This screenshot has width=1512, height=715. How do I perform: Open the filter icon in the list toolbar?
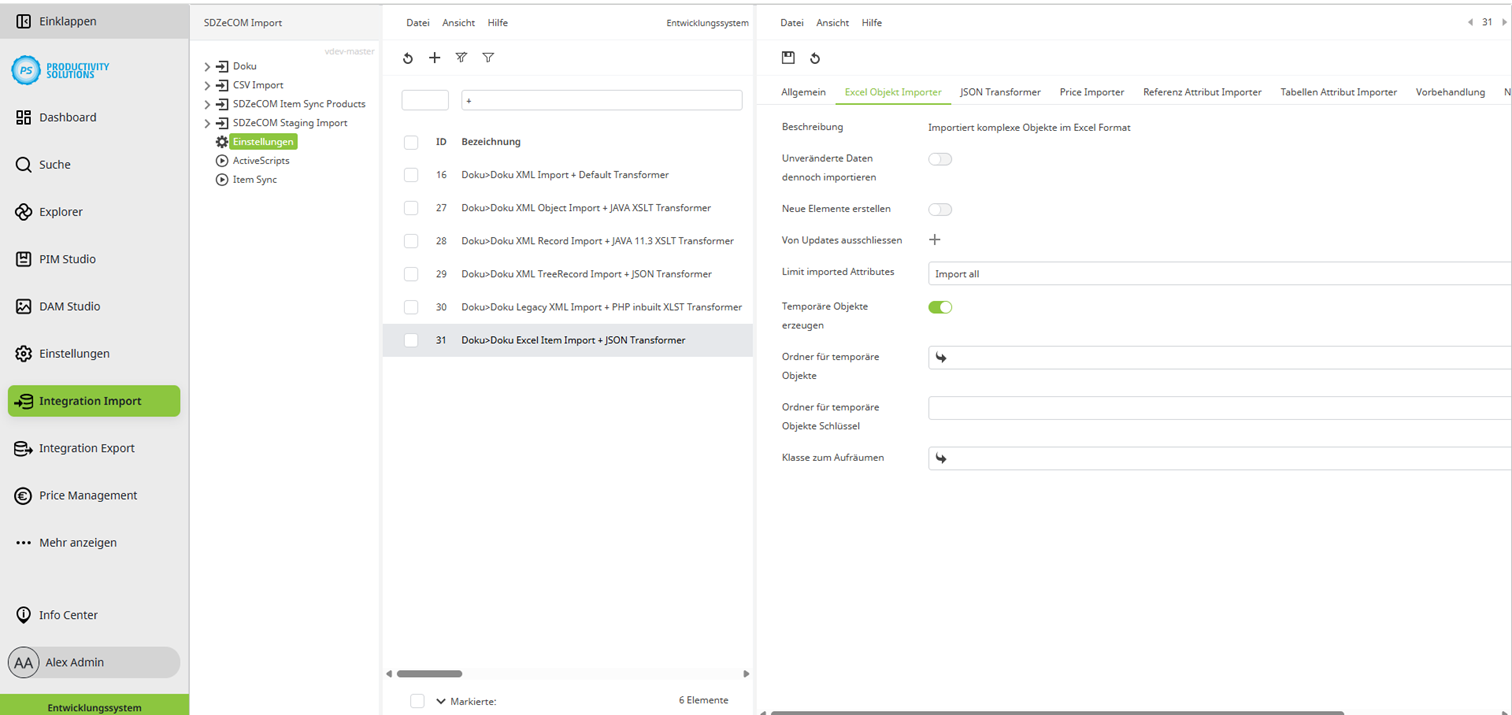[x=488, y=58]
